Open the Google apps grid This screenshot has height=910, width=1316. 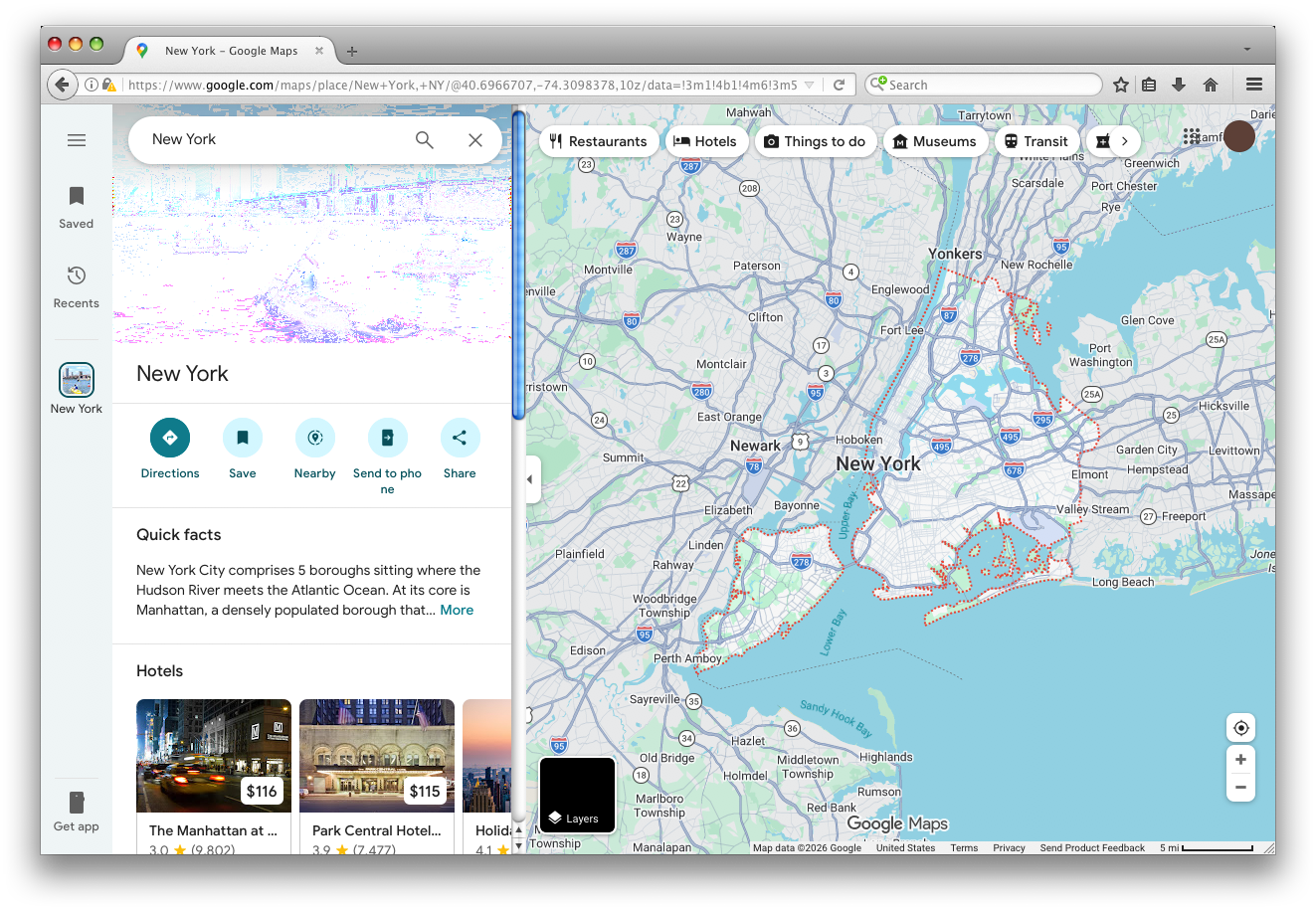tap(1192, 137)
